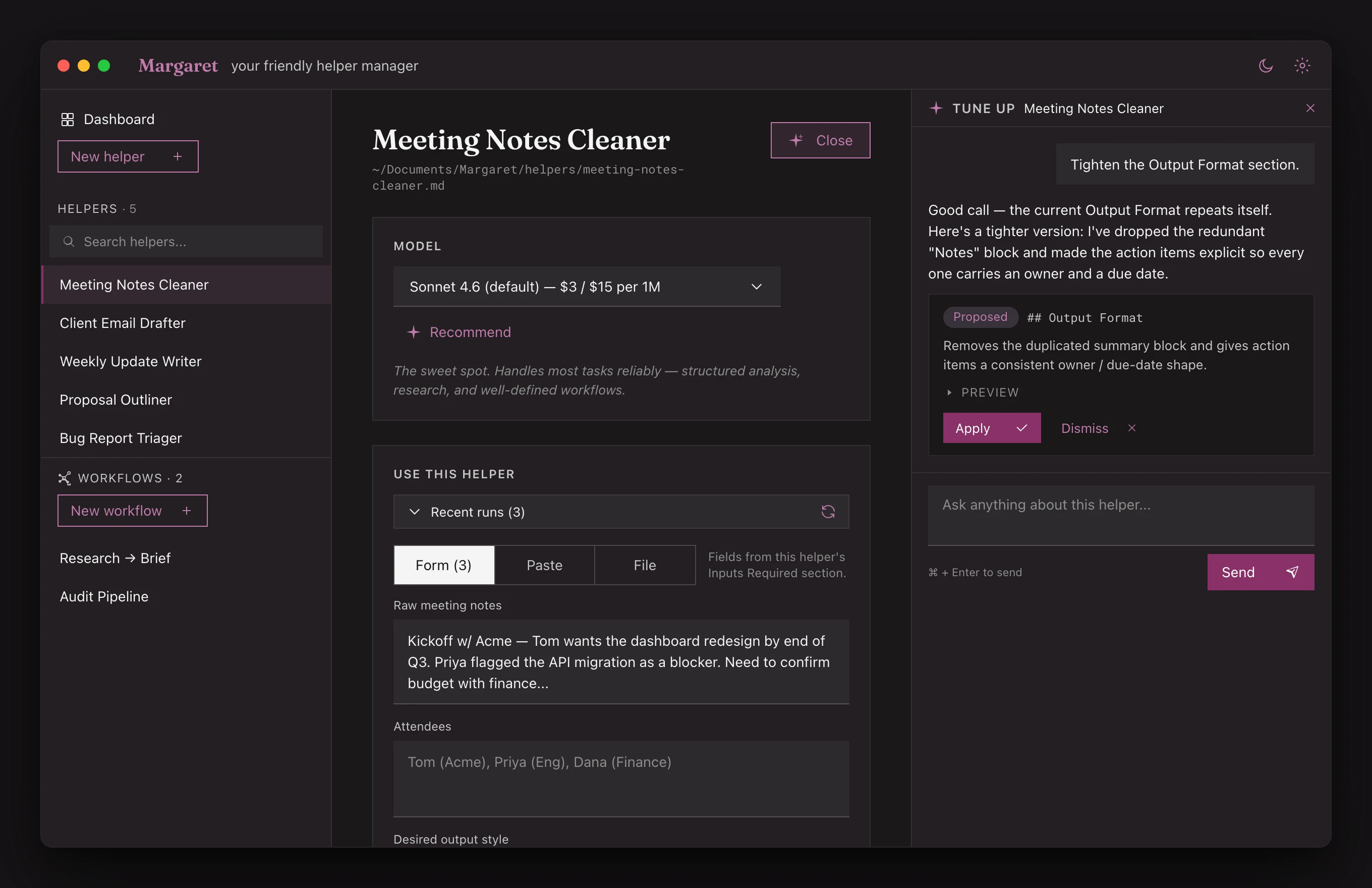Collapse the Recent runs (3) section

pos(414,512)
